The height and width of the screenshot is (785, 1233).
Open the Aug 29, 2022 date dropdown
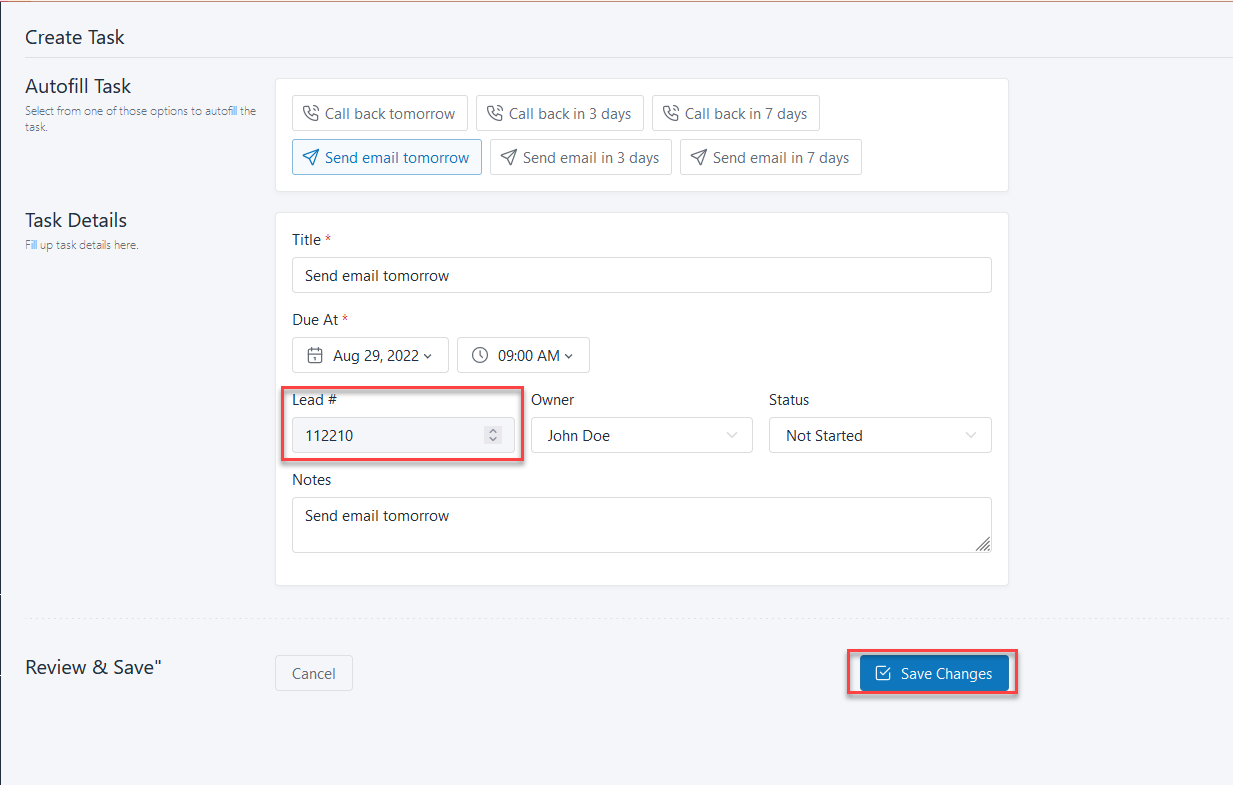(370, 355)
